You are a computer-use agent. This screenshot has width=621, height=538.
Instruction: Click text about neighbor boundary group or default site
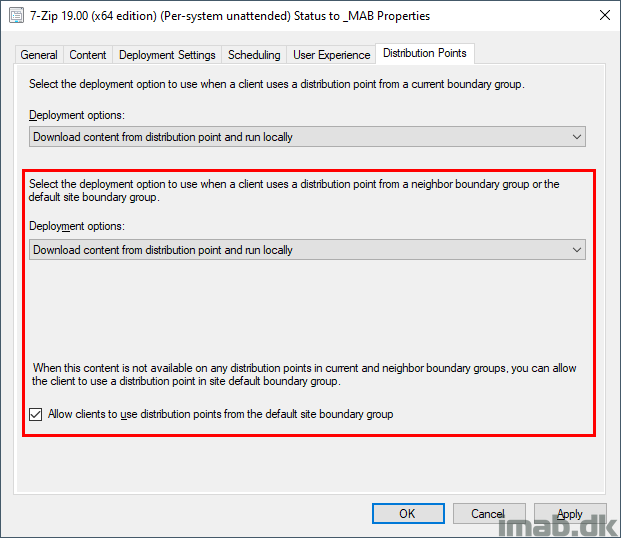point(294,191)
